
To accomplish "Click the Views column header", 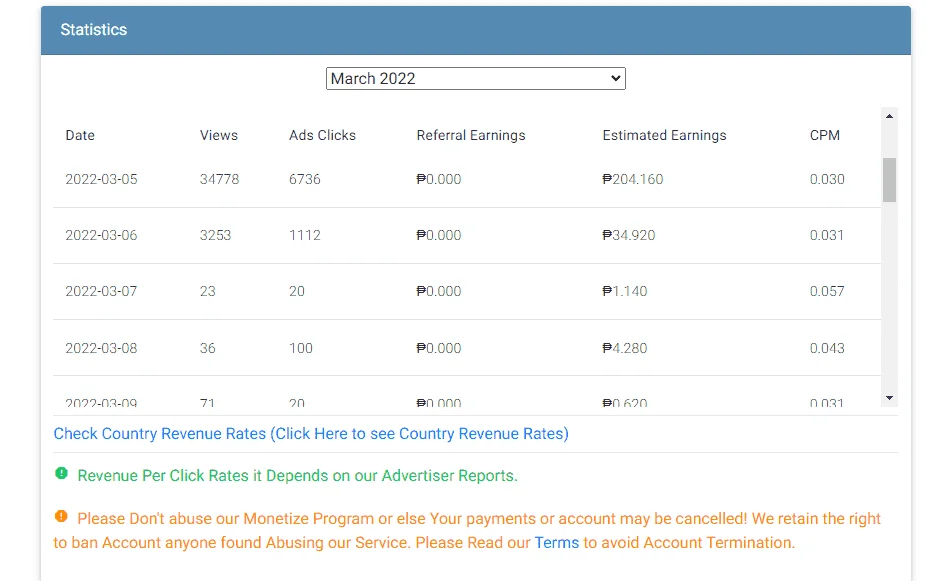I will click(219, 135).
